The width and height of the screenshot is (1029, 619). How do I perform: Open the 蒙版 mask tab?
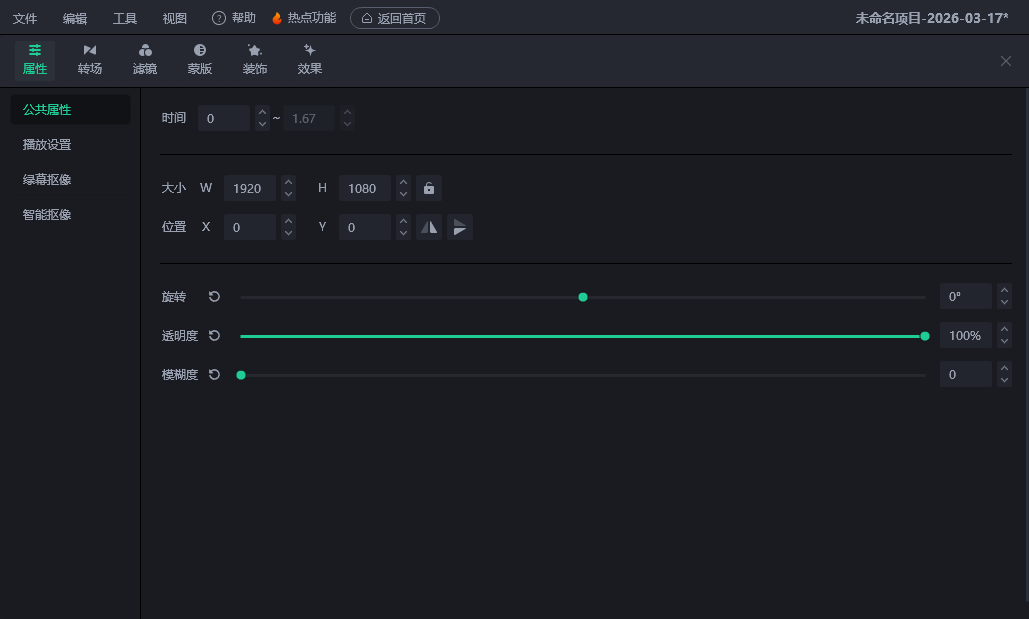[x=200, y=59]
